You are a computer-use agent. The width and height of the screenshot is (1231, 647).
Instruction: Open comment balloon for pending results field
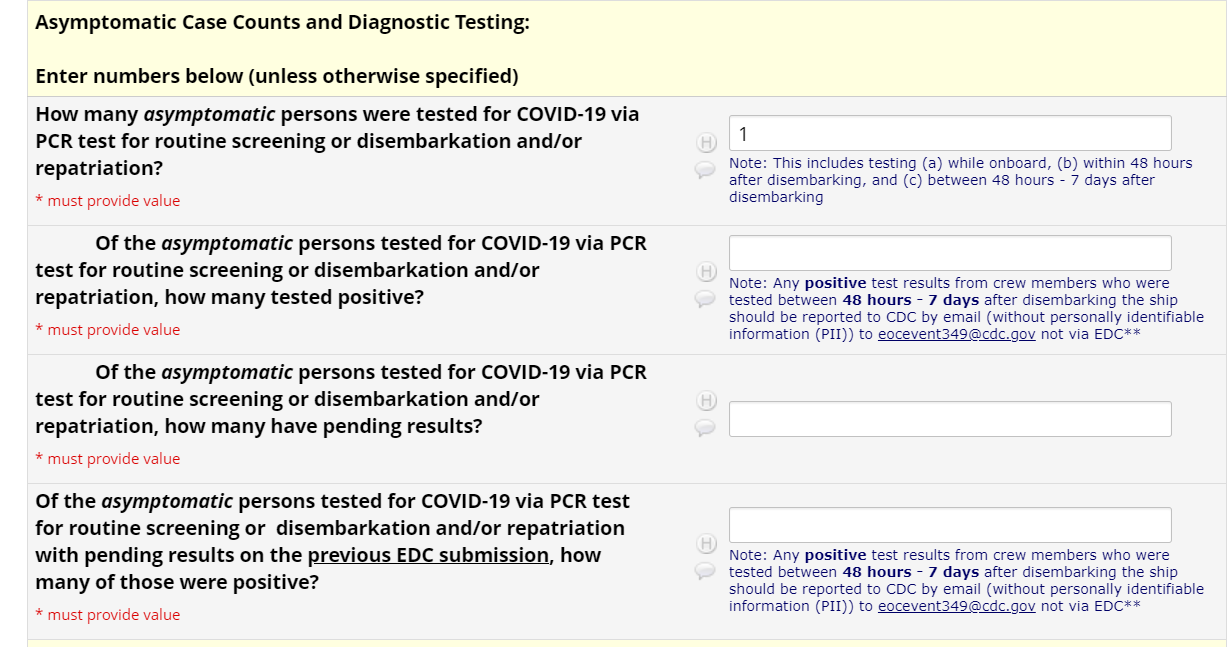tap(705, 427)
